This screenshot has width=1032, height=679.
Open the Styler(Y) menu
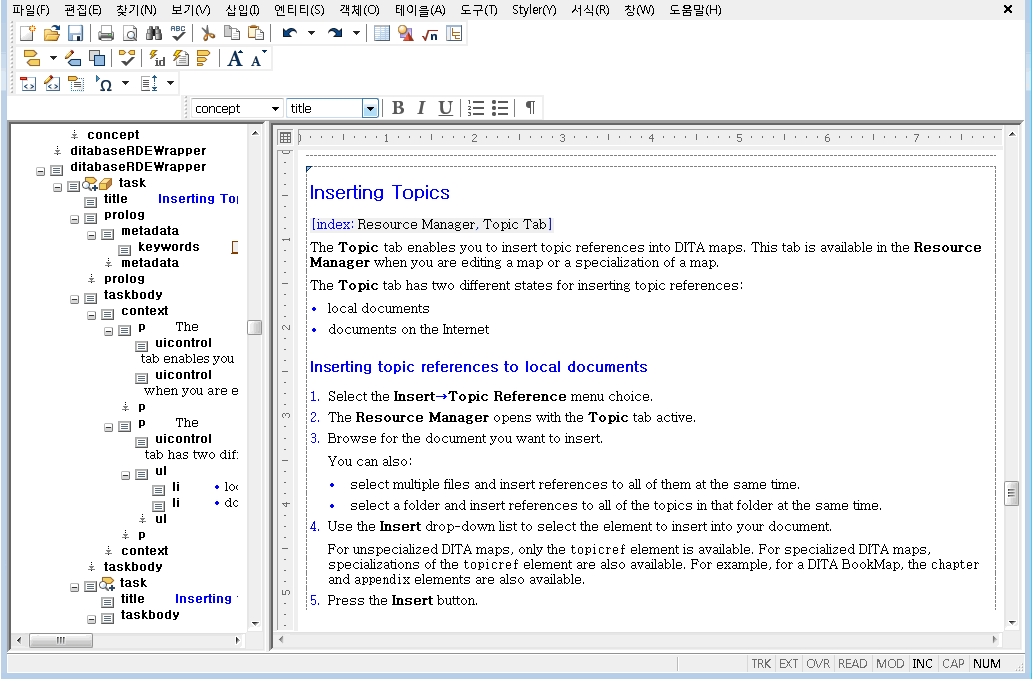point(534,10)
